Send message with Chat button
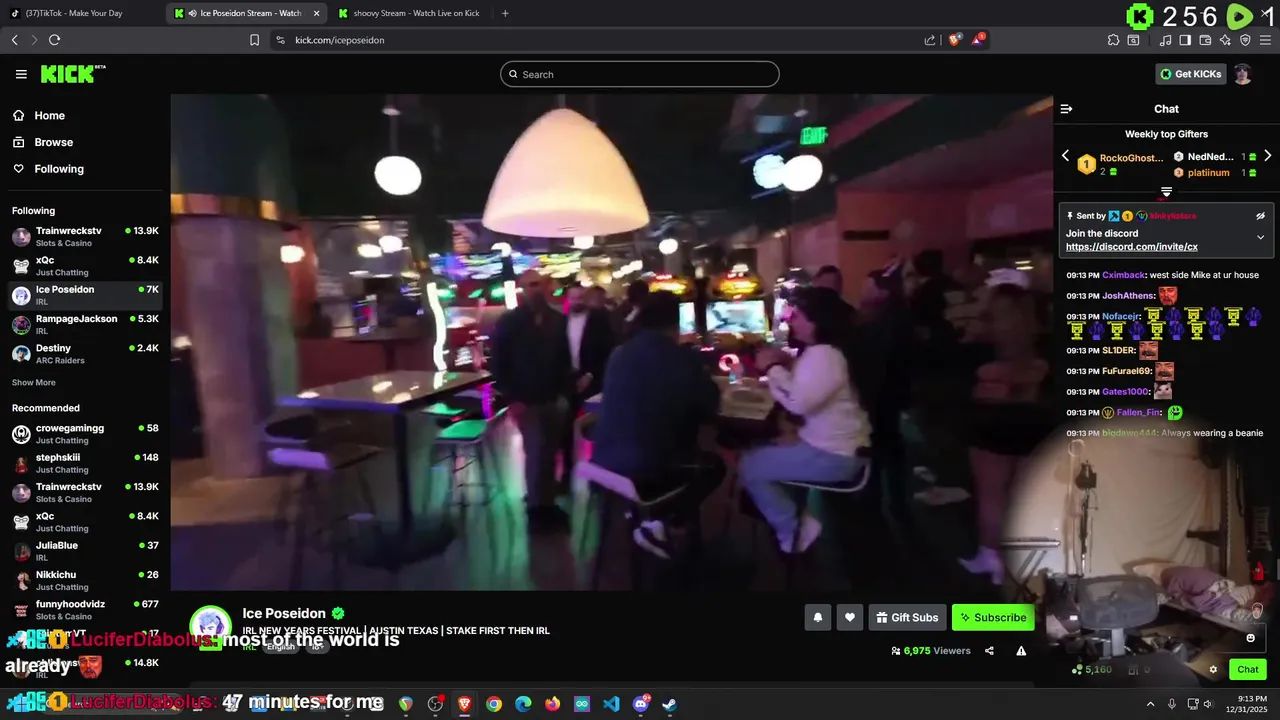 point(1248,670)
